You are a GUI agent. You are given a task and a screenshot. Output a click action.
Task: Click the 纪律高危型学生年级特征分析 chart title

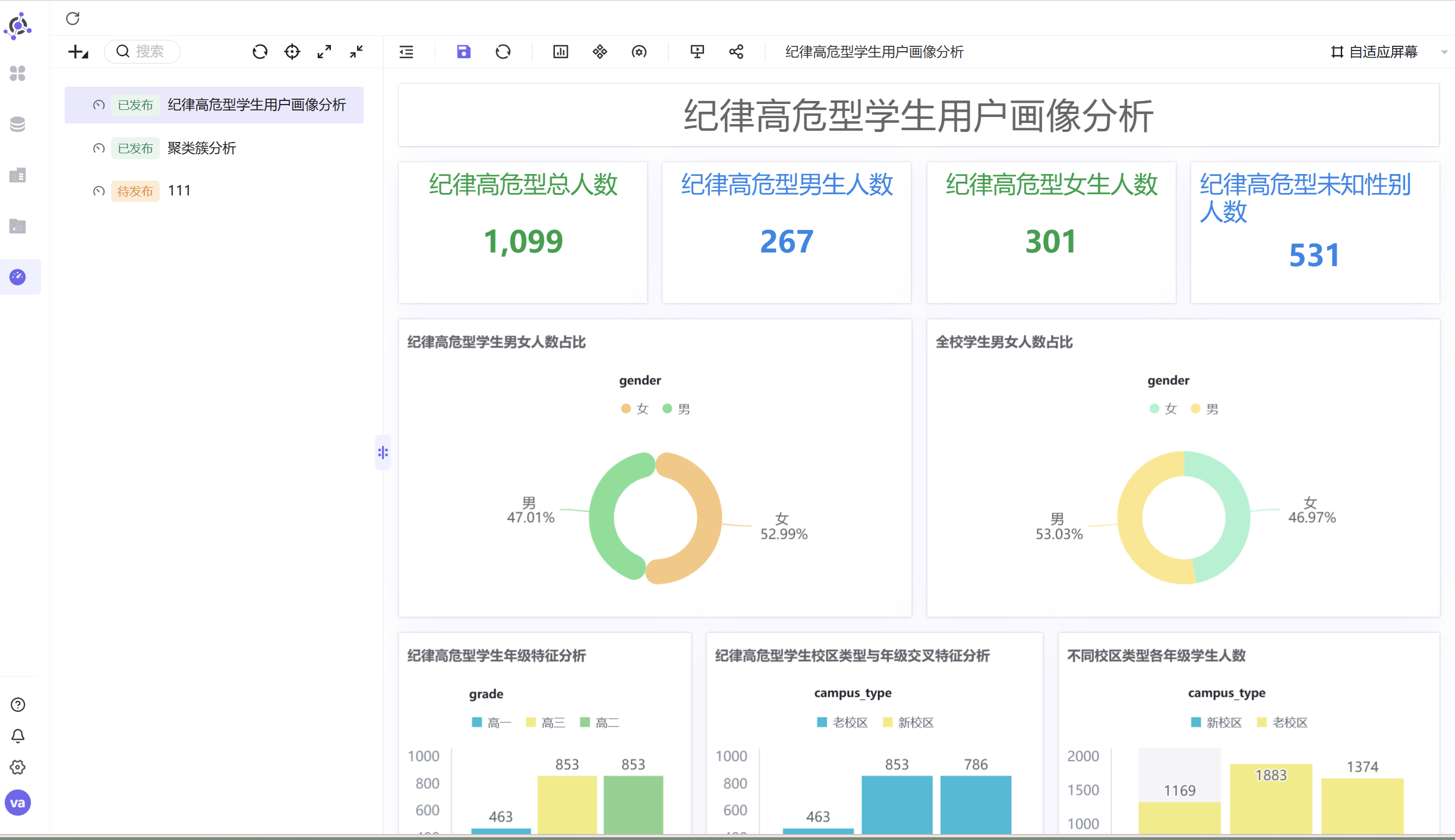[496, 656]
